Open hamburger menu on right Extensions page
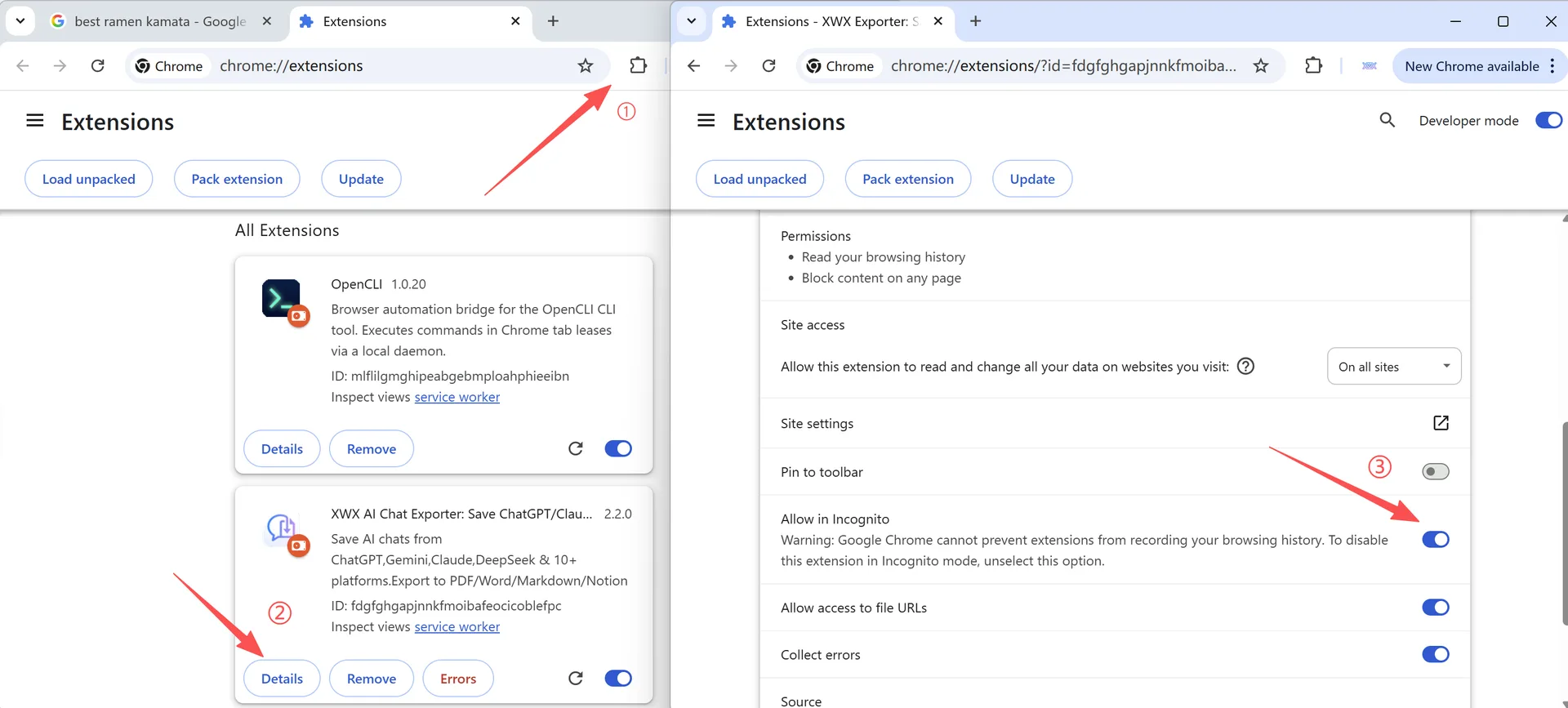Screen dimensions: 1568x708 706,121
